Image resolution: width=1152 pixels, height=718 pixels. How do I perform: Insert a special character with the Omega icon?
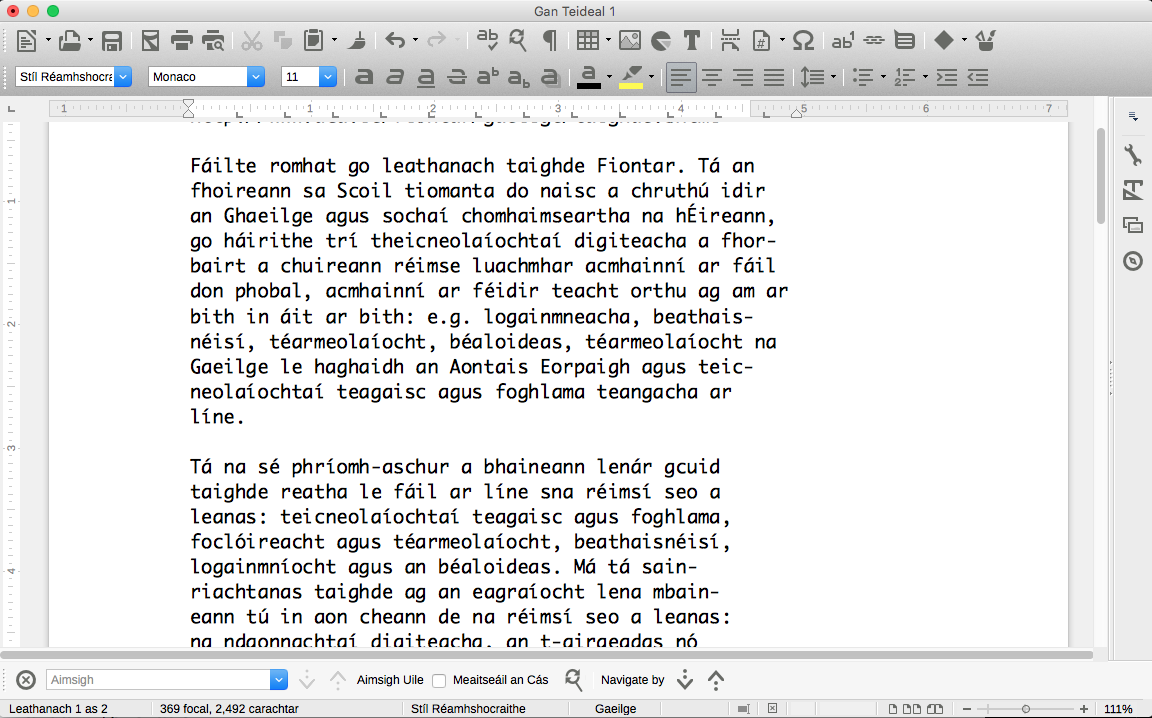pos(803,41)
